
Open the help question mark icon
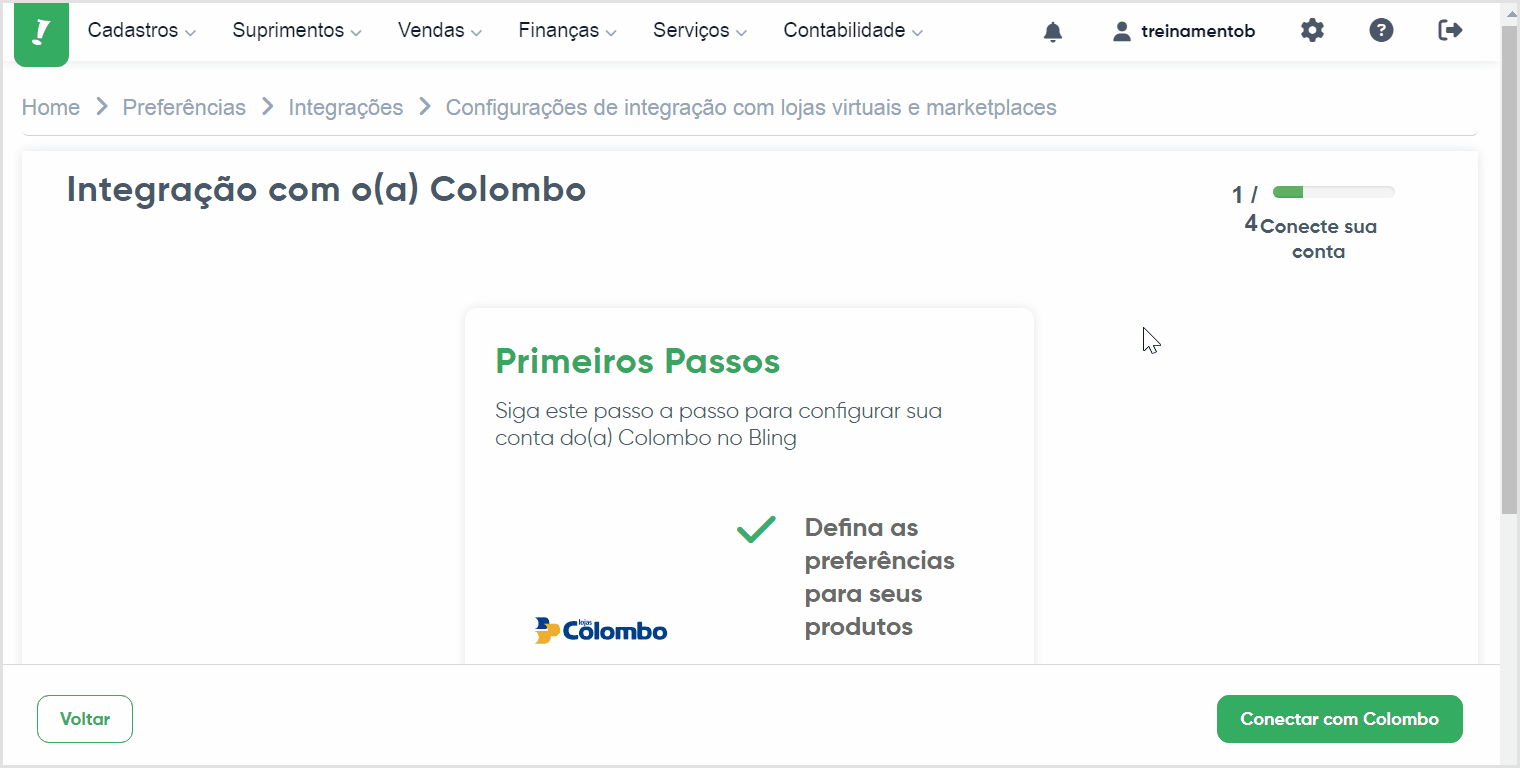[x=1381, y=31]
